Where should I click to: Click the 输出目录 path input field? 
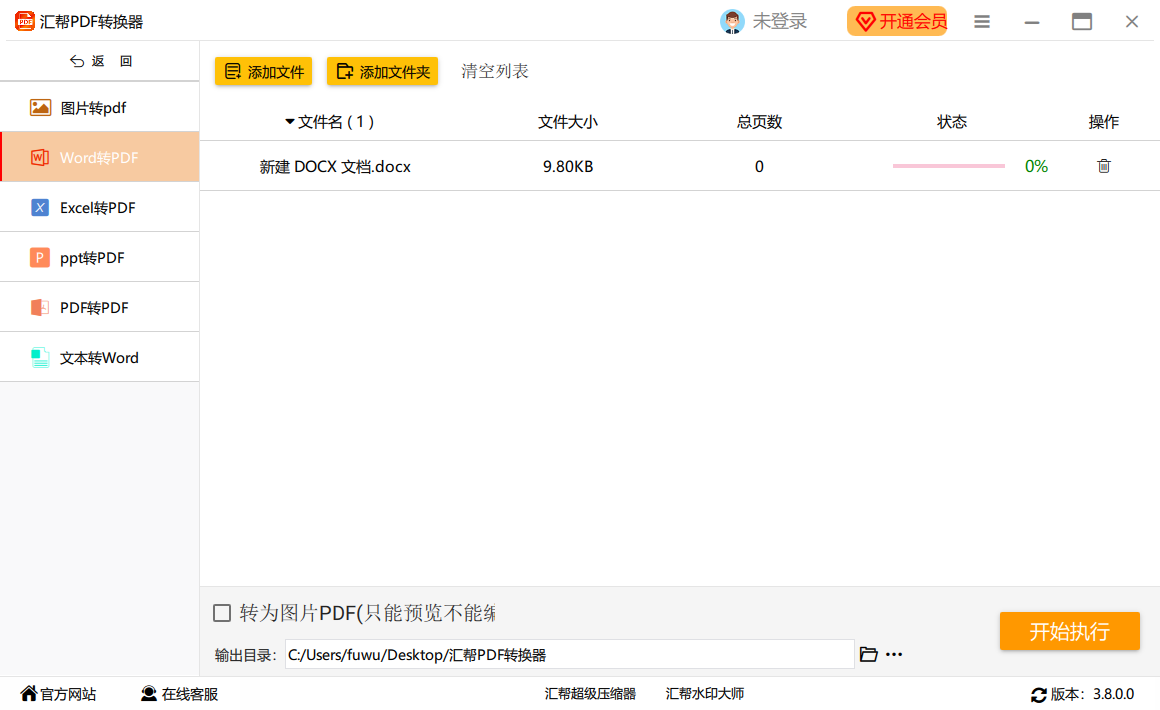tap(570, 655)
